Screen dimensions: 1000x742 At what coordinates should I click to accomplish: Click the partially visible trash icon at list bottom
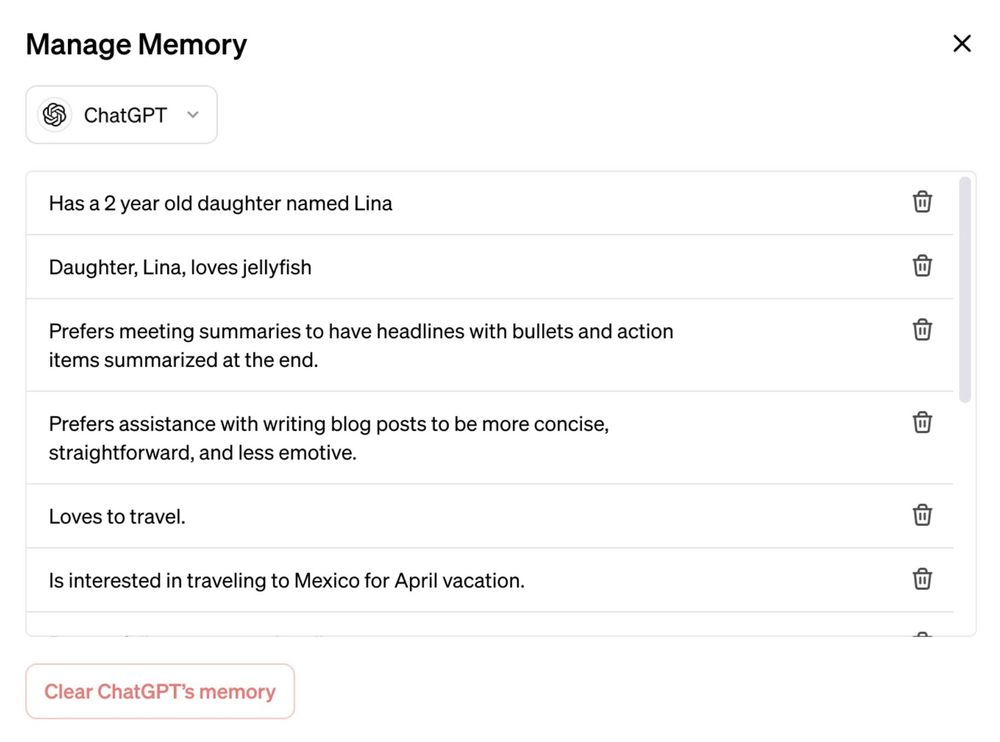pyautogui.click(x=922, y=634)
